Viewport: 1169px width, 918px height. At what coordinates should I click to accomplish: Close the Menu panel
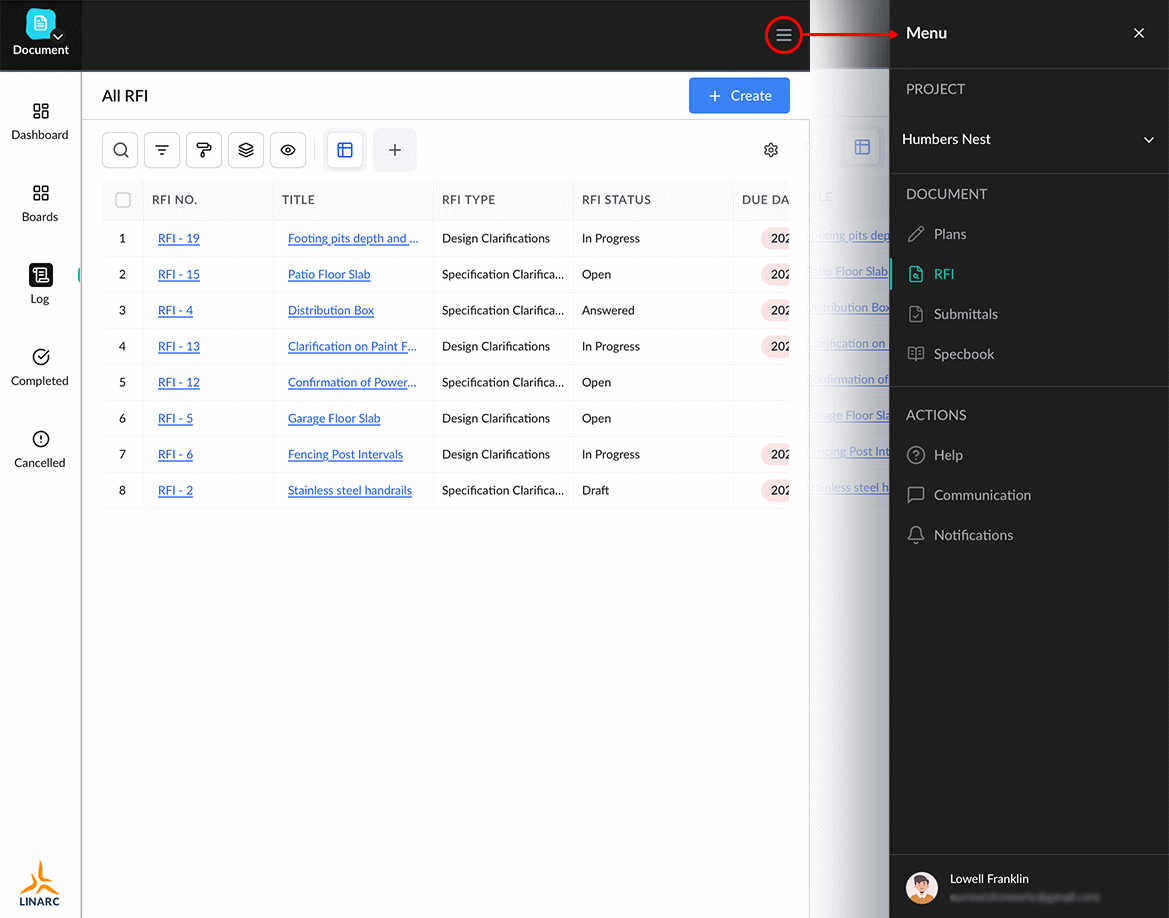tap(1138, 33)
